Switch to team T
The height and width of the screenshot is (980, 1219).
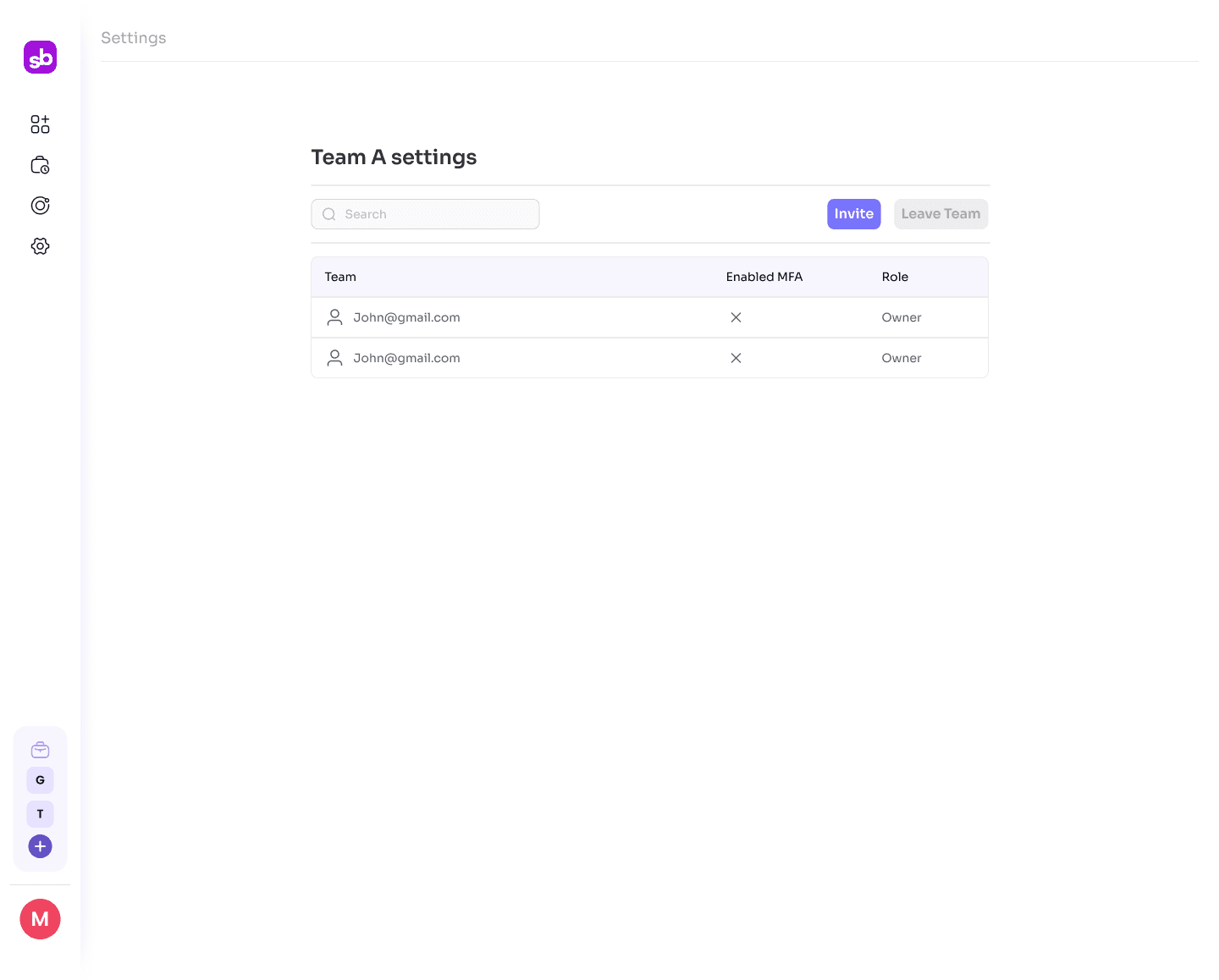40,814
